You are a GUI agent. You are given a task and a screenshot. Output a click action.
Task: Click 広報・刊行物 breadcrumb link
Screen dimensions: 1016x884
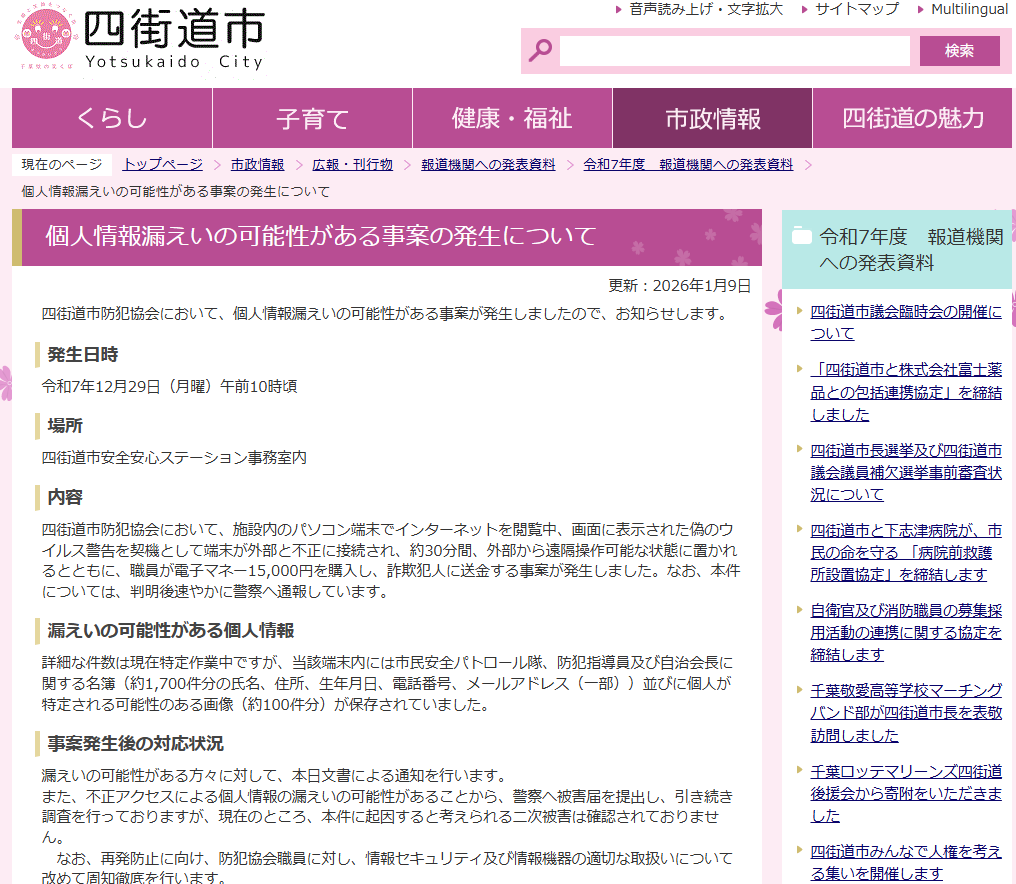[x=352, y=165]
